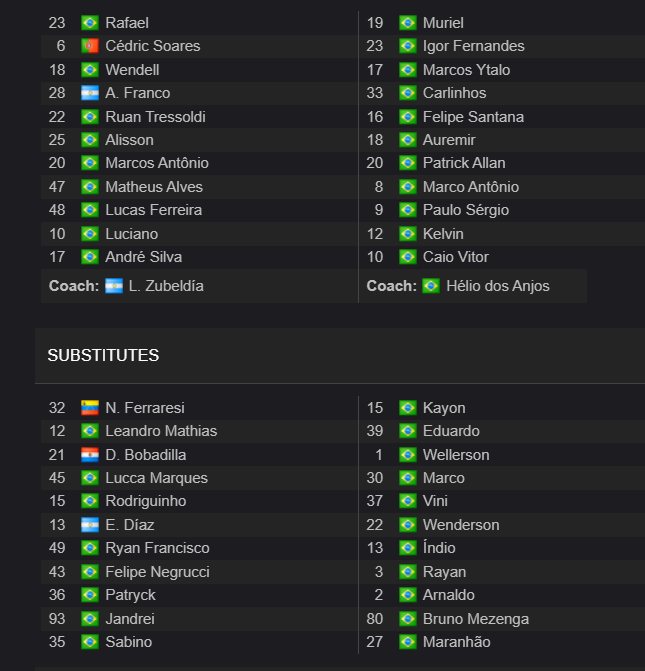Image resolution: width=645 pixels, height=671 pixels.
Task: Open André Silva's player page
Action: point(144,257)
